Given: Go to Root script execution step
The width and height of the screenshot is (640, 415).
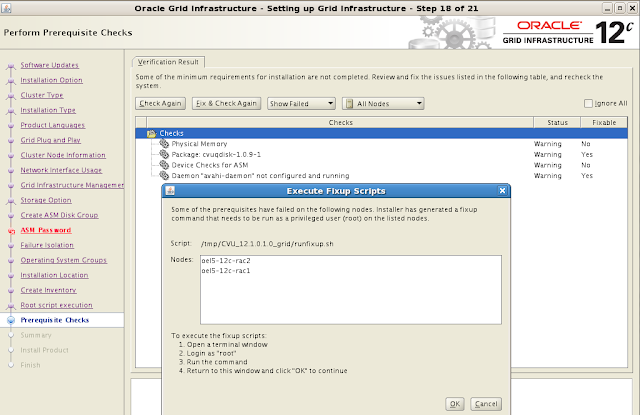Looking at the screenshot, I should [x=56, y=305].
